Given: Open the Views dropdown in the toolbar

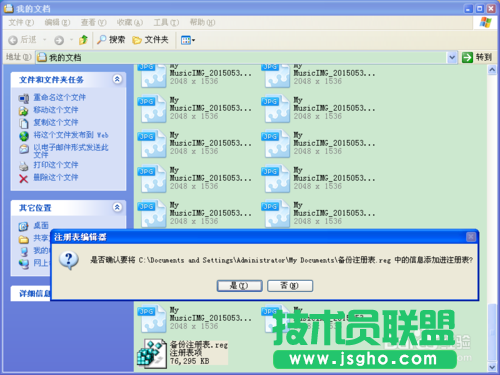Looking at the screenshot, I should click(188, 40).
